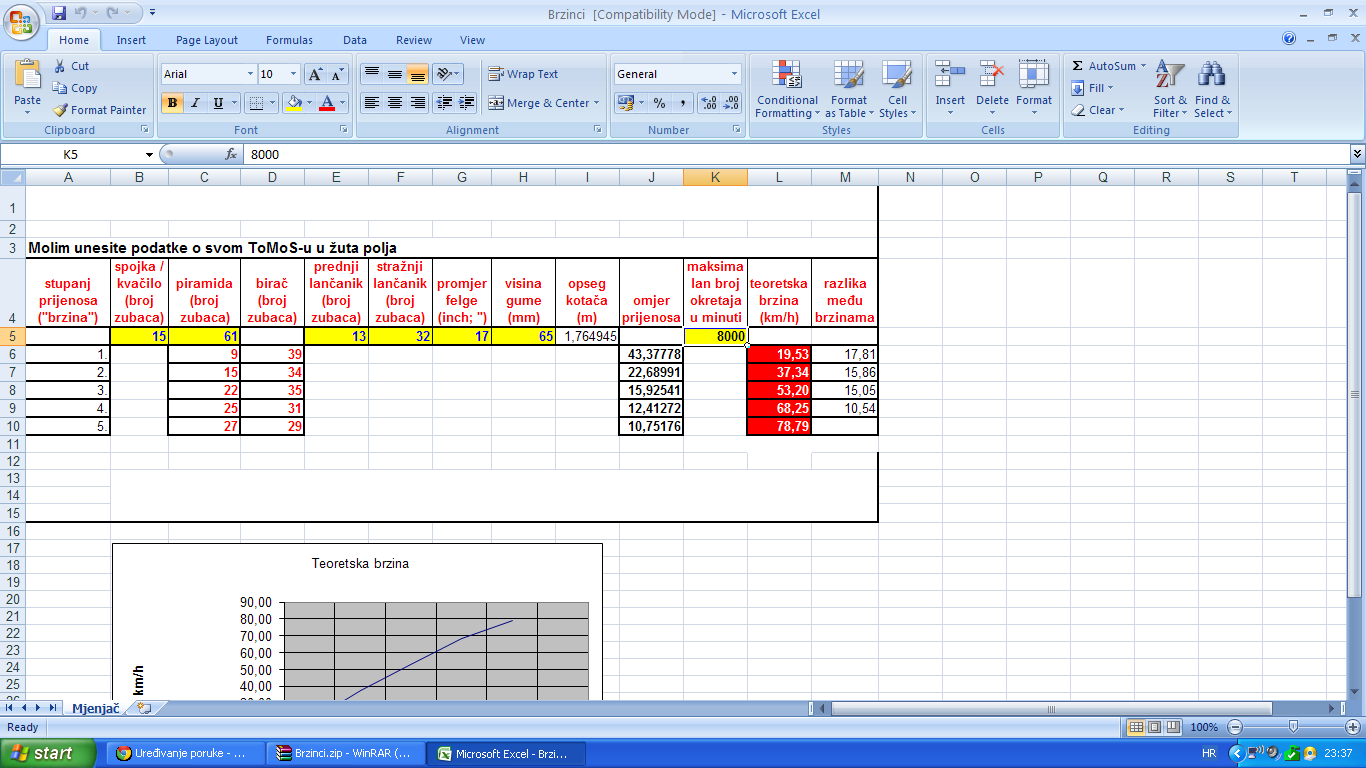Open the Windows start button

pyautogui.click(x=49, y=753)
